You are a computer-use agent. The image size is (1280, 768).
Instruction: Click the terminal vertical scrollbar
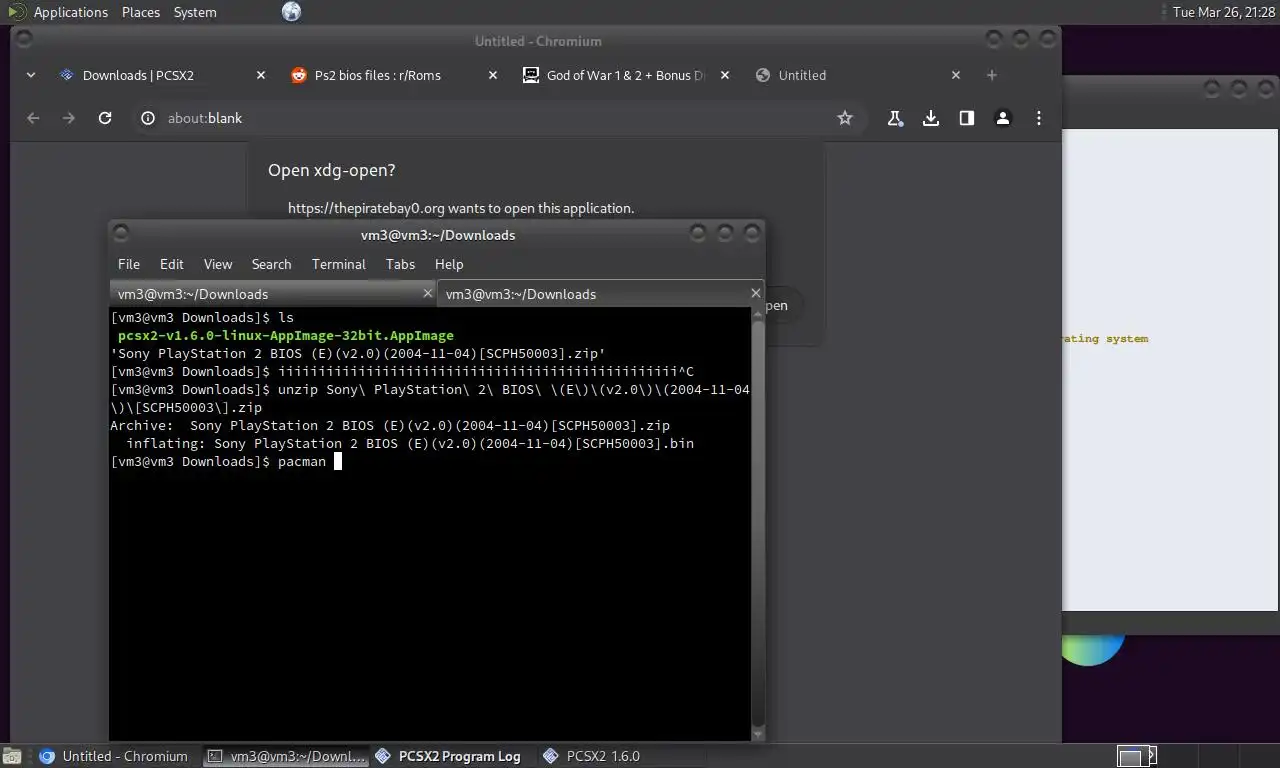click(758, 525)
